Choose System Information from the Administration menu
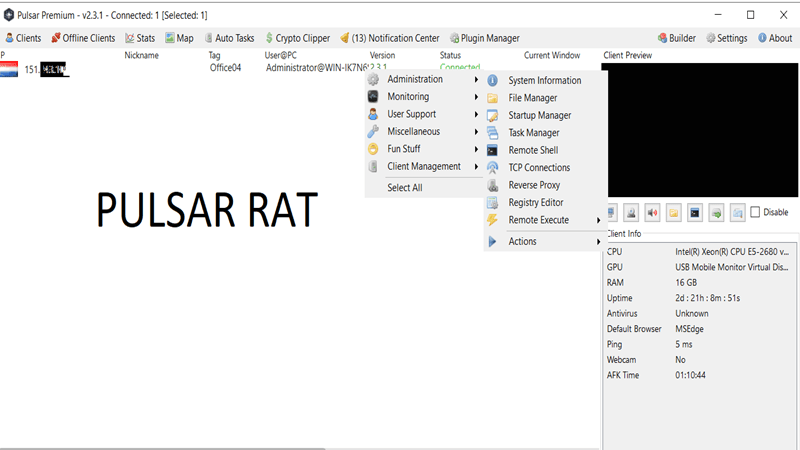This screenshot has height=450, width=800. pyautogui.click(x=544, y=80)
